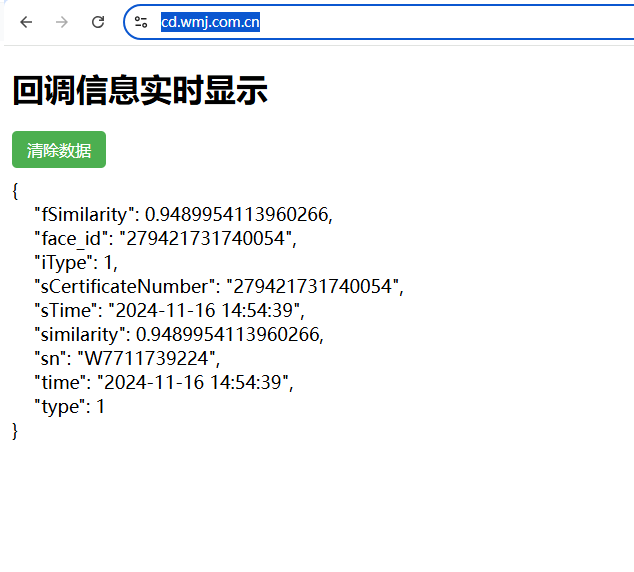Click the browser back arrow
The width and height of the screenshot is (634, 572).
[26, 22]
